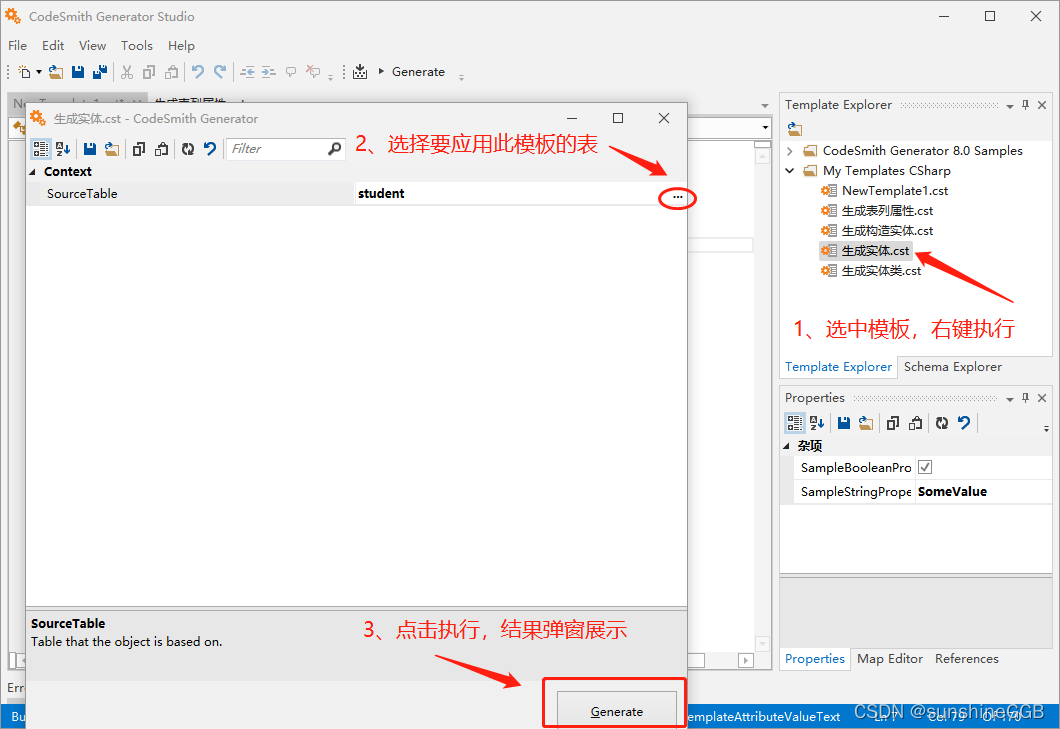The width and height of the screenshot is (1060, 729).
Task: Click Copy properties icon in Generator dialog
Action: tap(139, 149)
